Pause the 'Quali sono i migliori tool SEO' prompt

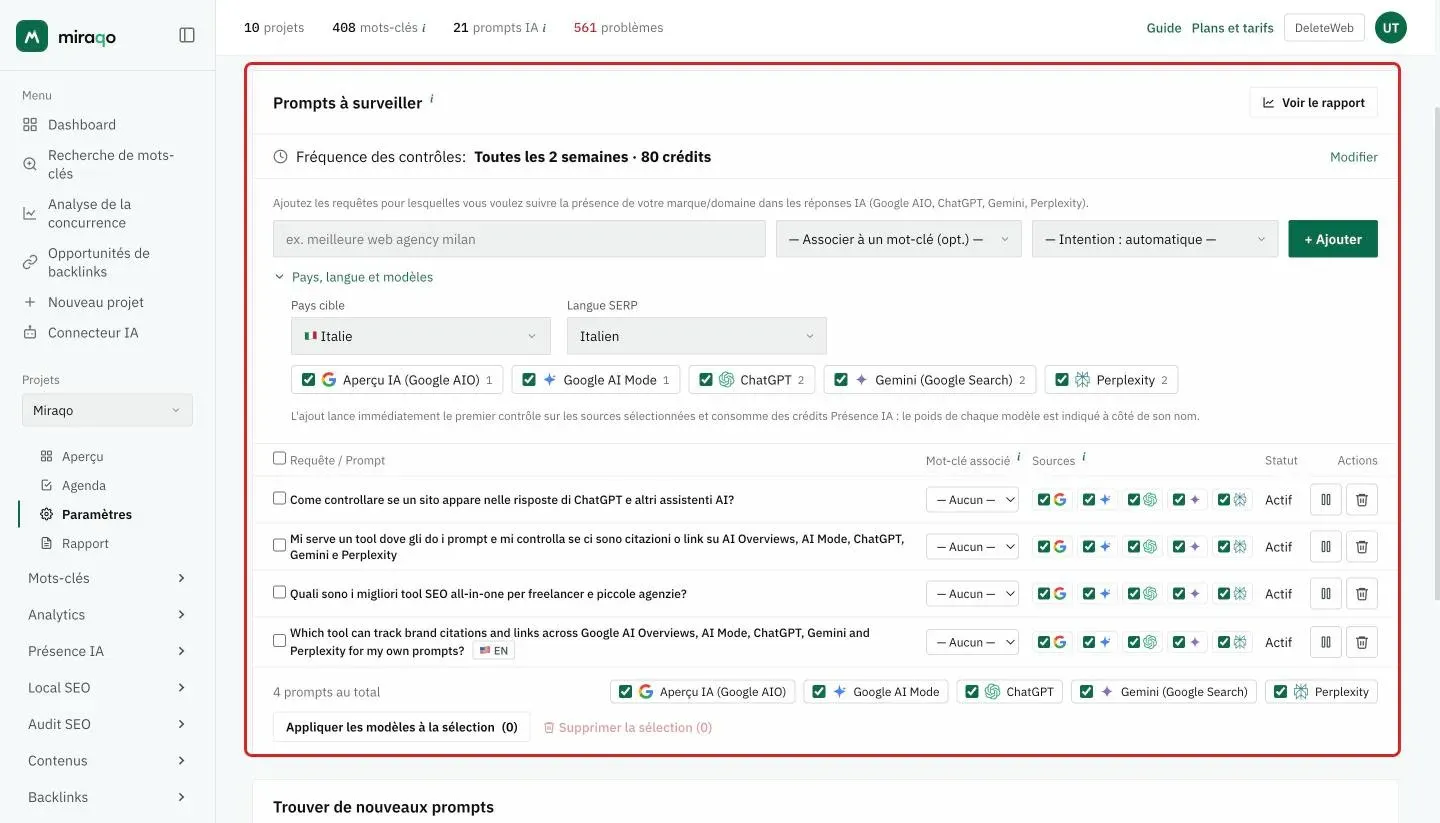1326,594
